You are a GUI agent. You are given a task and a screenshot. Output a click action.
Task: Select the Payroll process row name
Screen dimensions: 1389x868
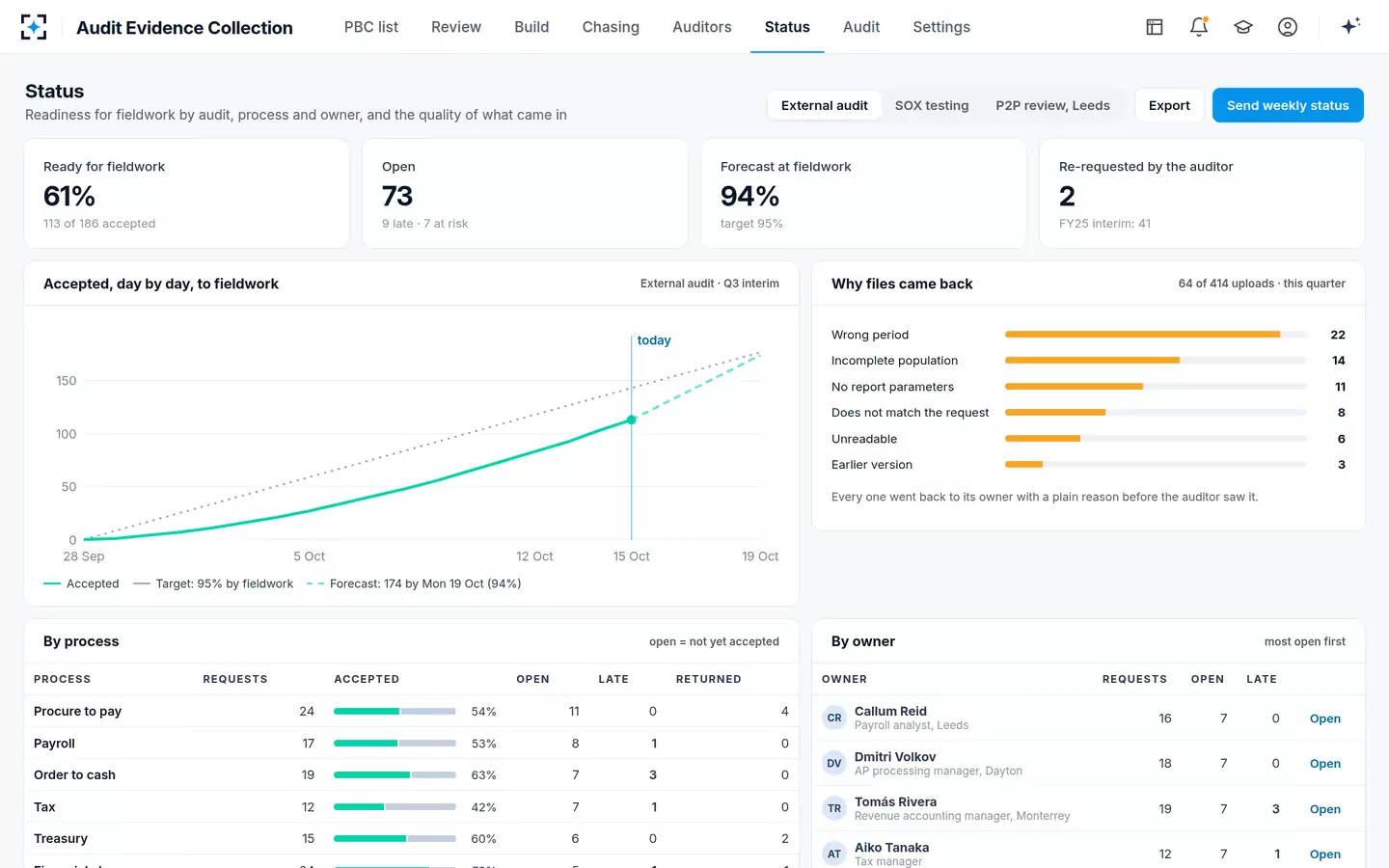click(x=54, y=744)
